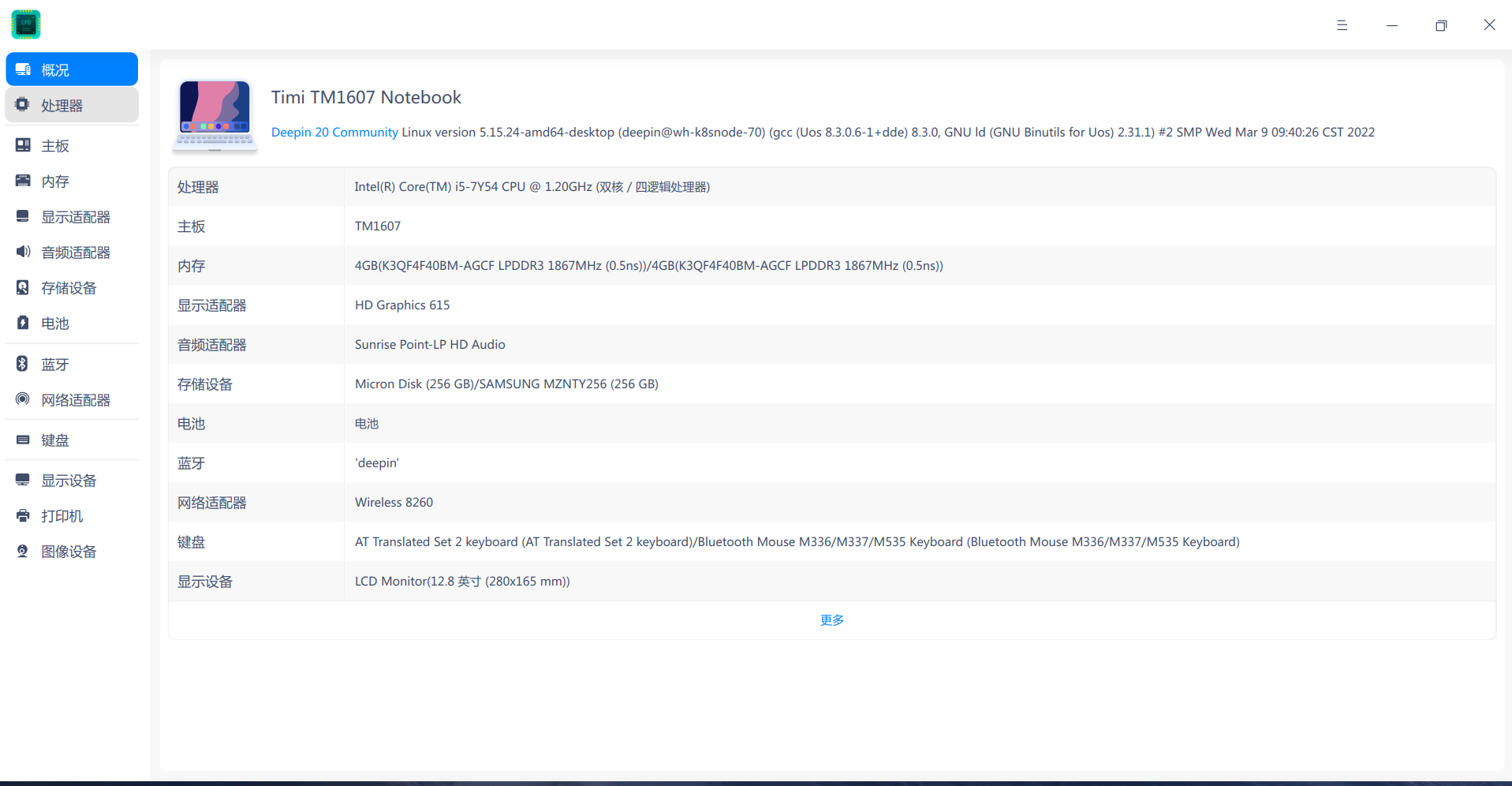Image resolution: width=1512 pixels, height=786 pixels.
Task: Click the Wireless 8260 value
Action: (x=394, y=503)
